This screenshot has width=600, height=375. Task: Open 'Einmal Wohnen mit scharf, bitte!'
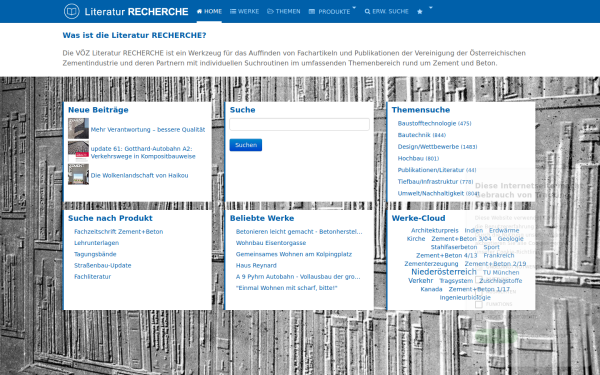287,288
